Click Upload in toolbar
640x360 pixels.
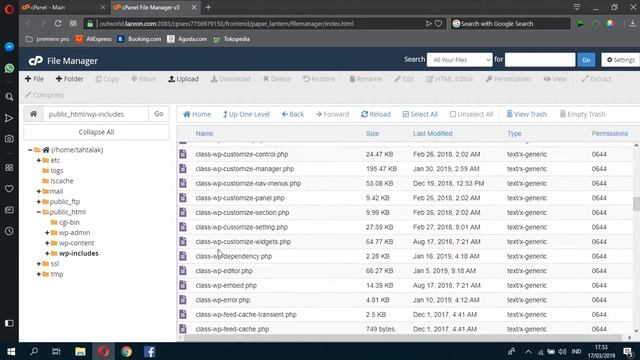coord(183,79)
